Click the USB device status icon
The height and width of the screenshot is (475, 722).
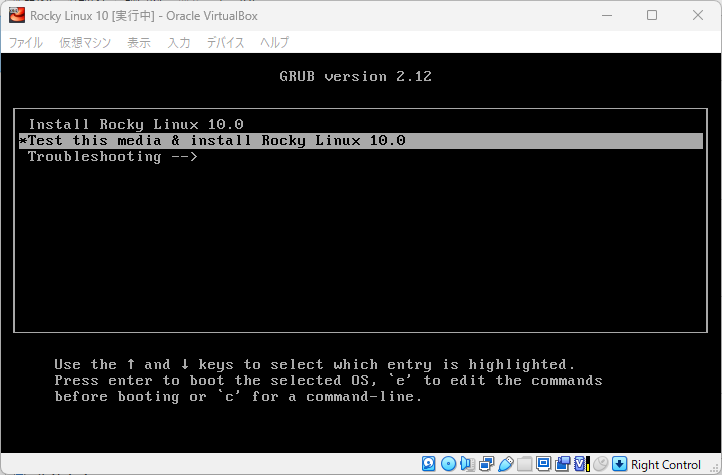pyautogui.click(x=505, y=464)
